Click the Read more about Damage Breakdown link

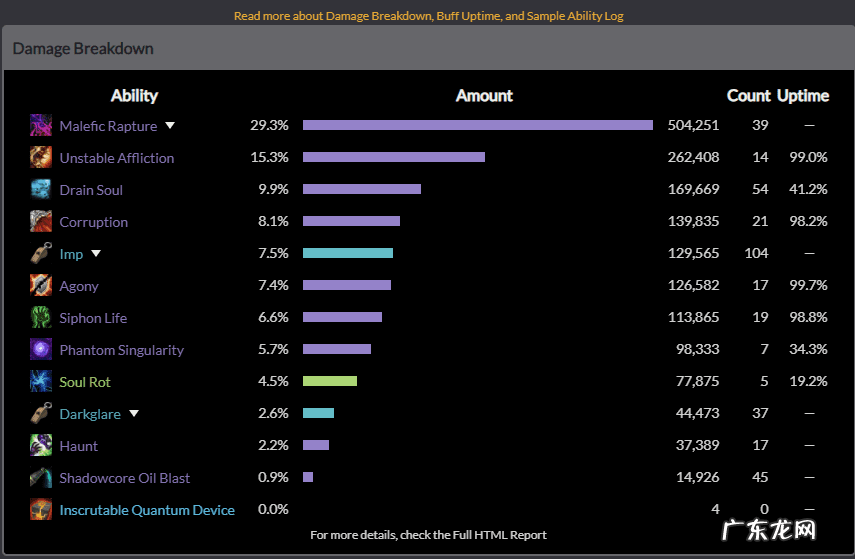[x=428, y=16]
